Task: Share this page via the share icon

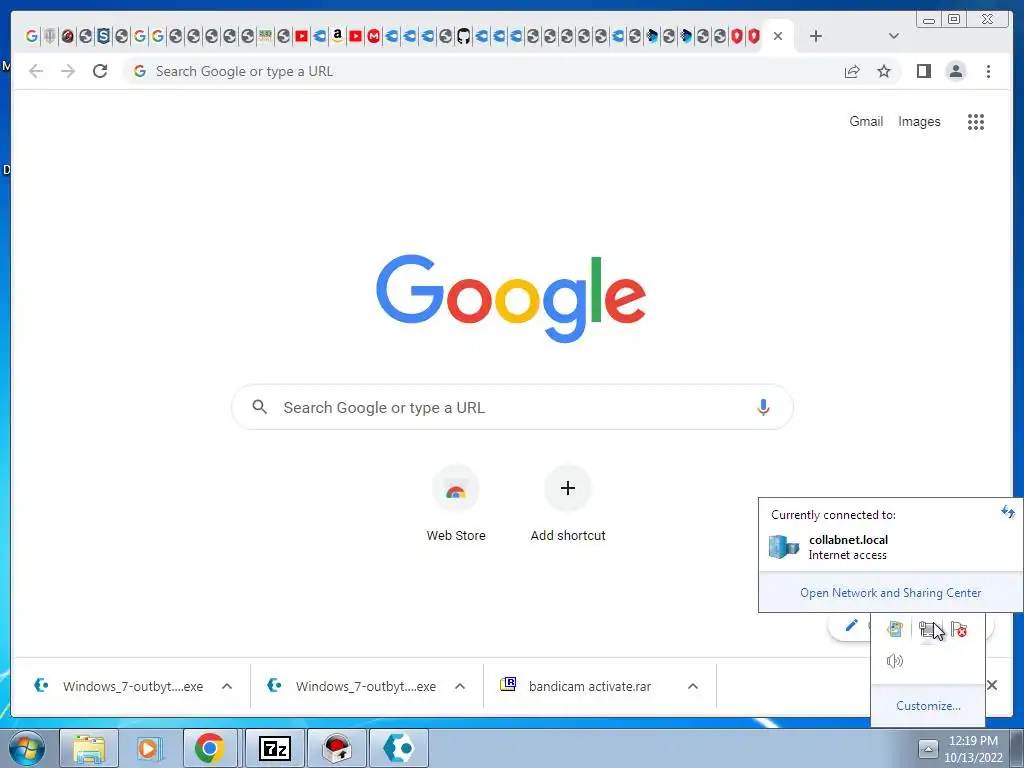Action: click(x=852, y=71)
